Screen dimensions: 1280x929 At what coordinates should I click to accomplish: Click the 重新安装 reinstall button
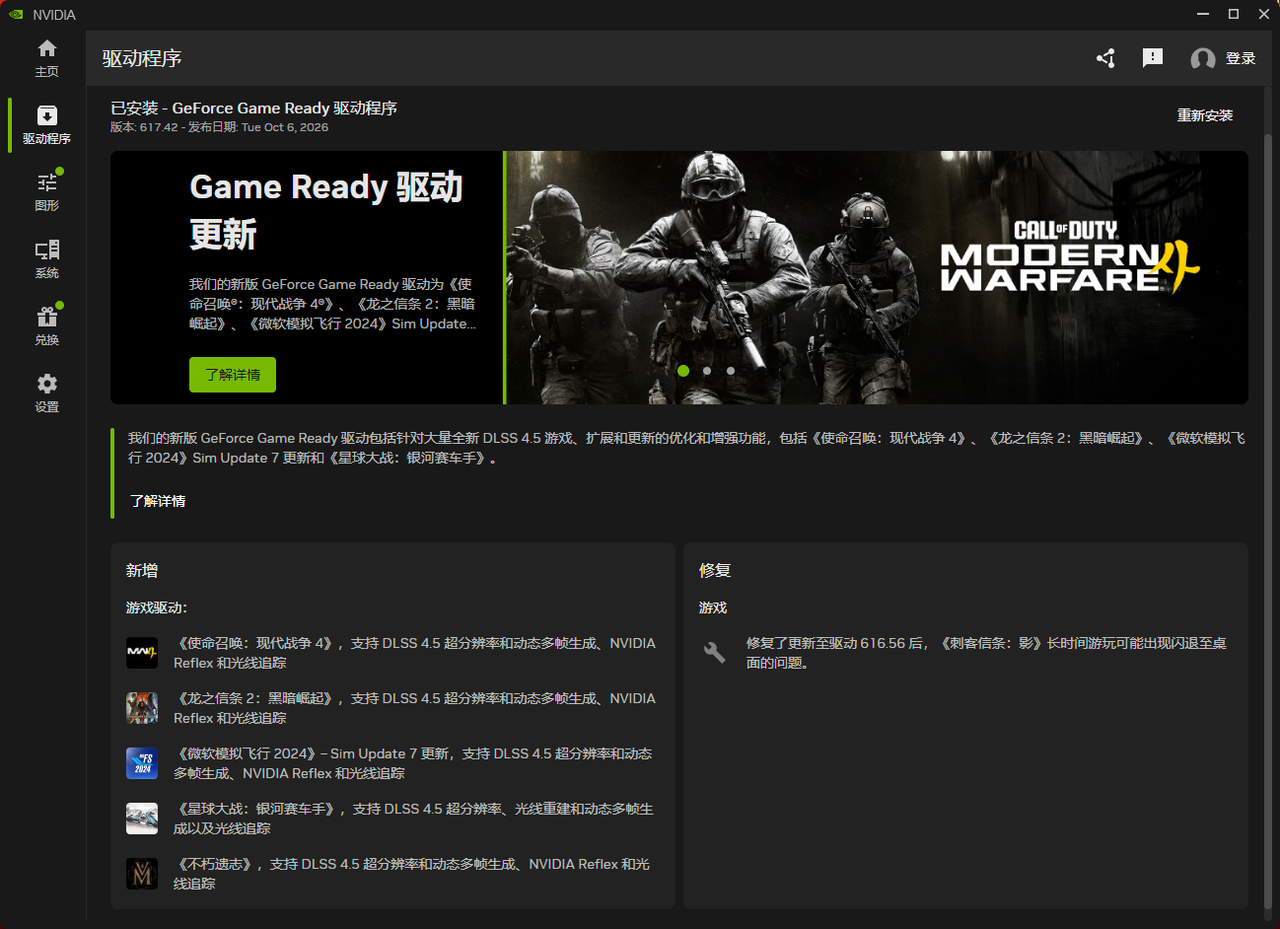[x=1205, y=115]
